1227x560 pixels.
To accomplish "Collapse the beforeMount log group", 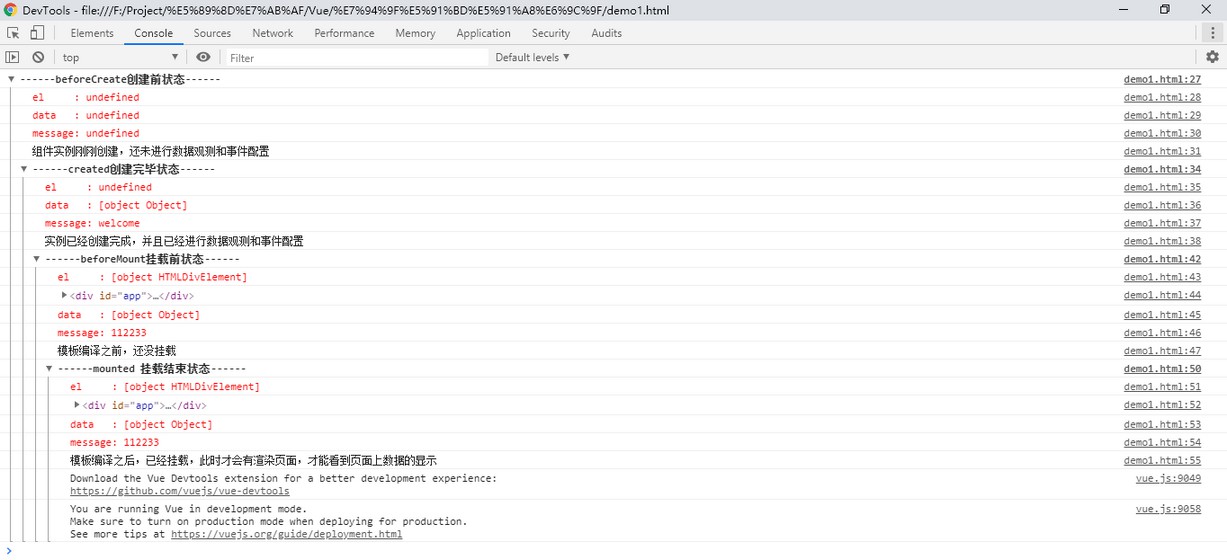I will click(37, 259).
